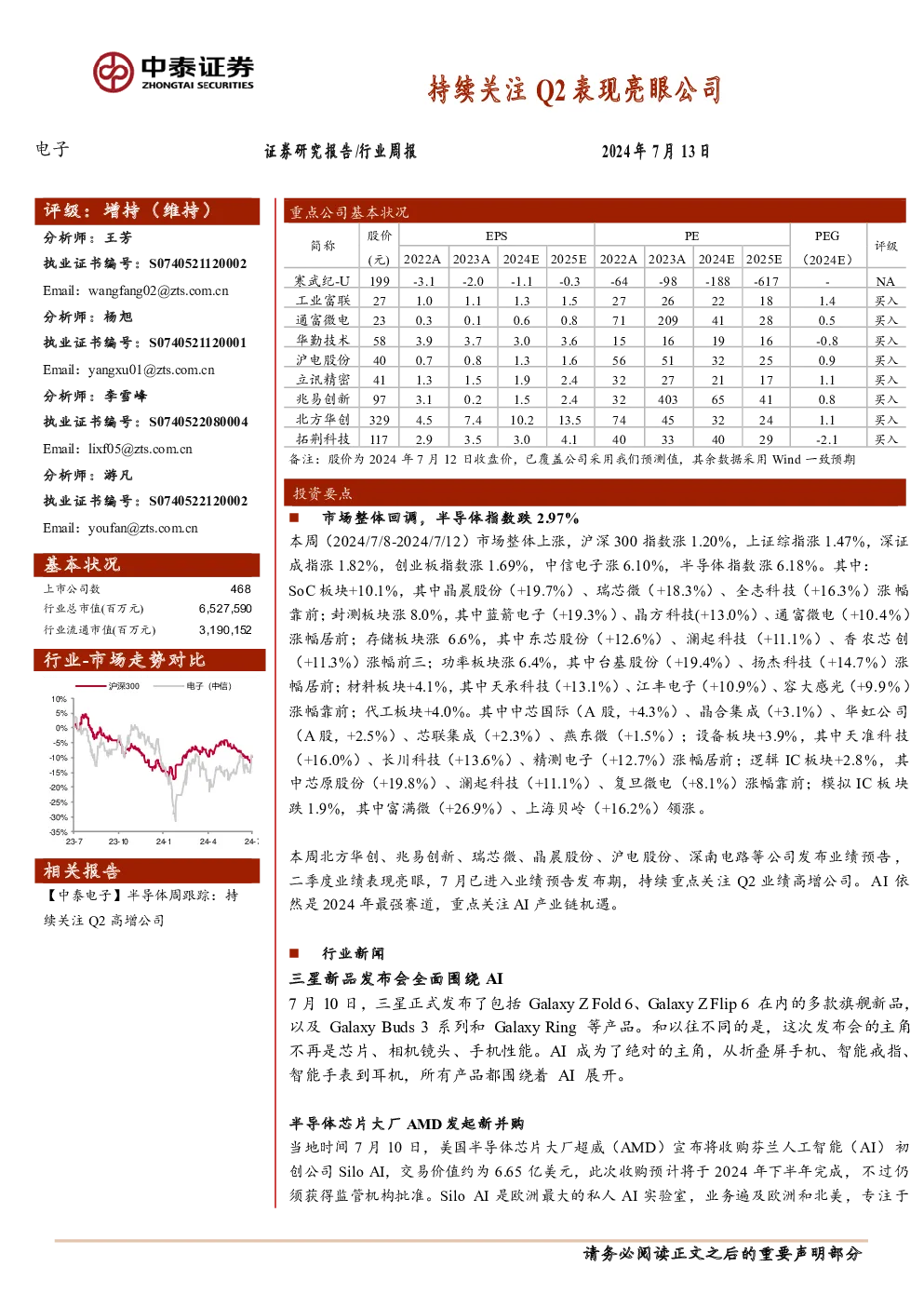Click the 证券研究报告/行业周报 label
The height and width of the screenshot is (1307, 924).
(340, 151)
